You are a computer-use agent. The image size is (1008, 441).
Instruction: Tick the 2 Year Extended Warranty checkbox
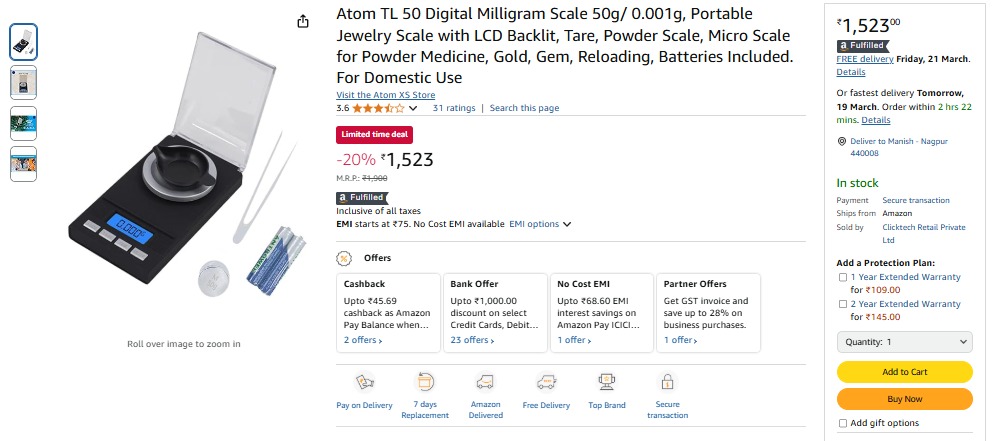pos(842,304)
